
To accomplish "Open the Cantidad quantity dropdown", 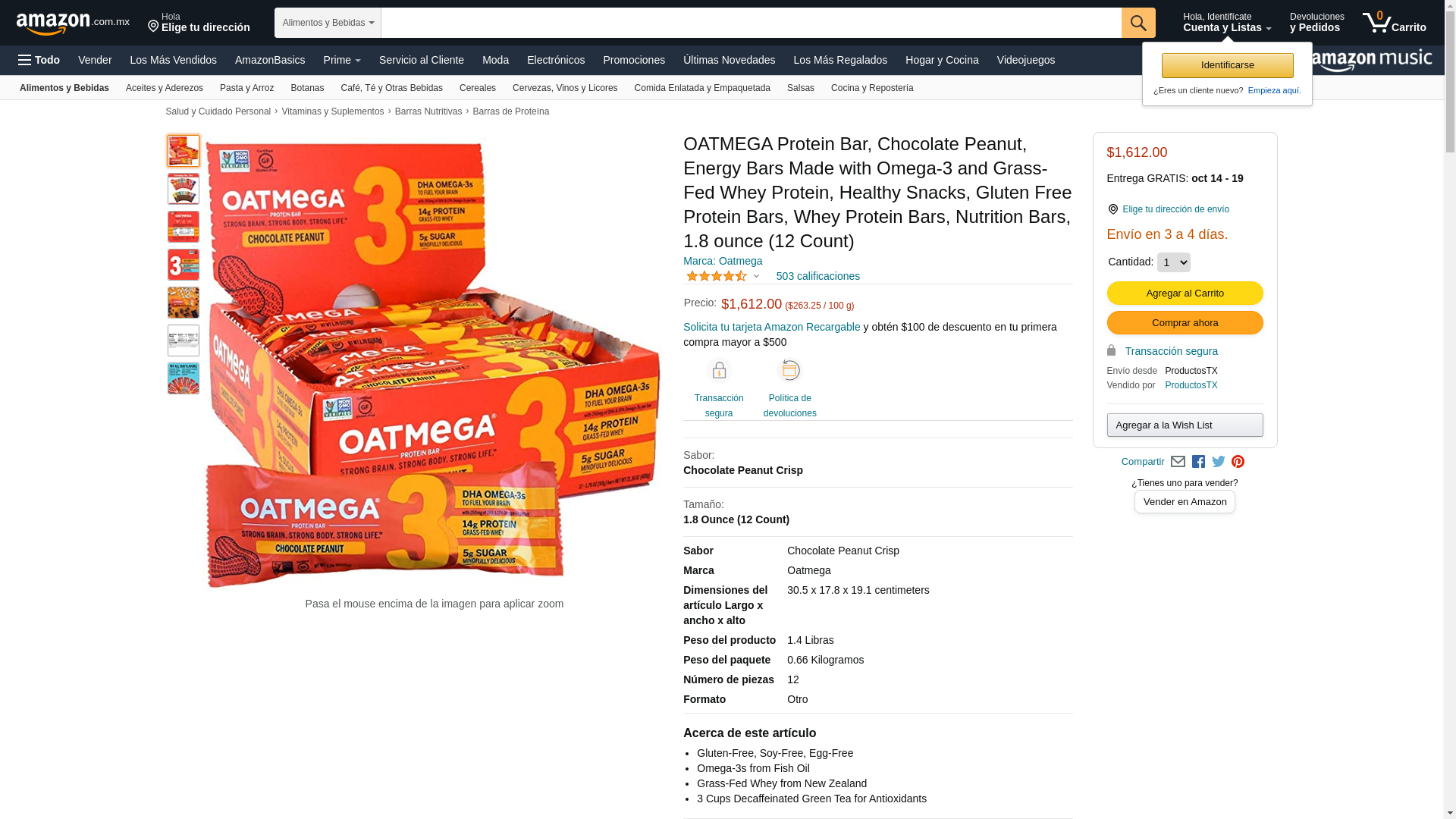I will [x=1173, y=262].
